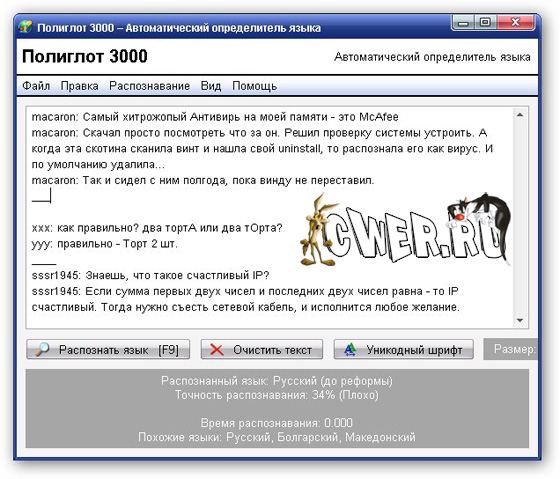Image resolution: width=560 pixels, height=479 pixels.
Task: Click the scrollbar up arrow in text area
Action: [x=520, y=115]
